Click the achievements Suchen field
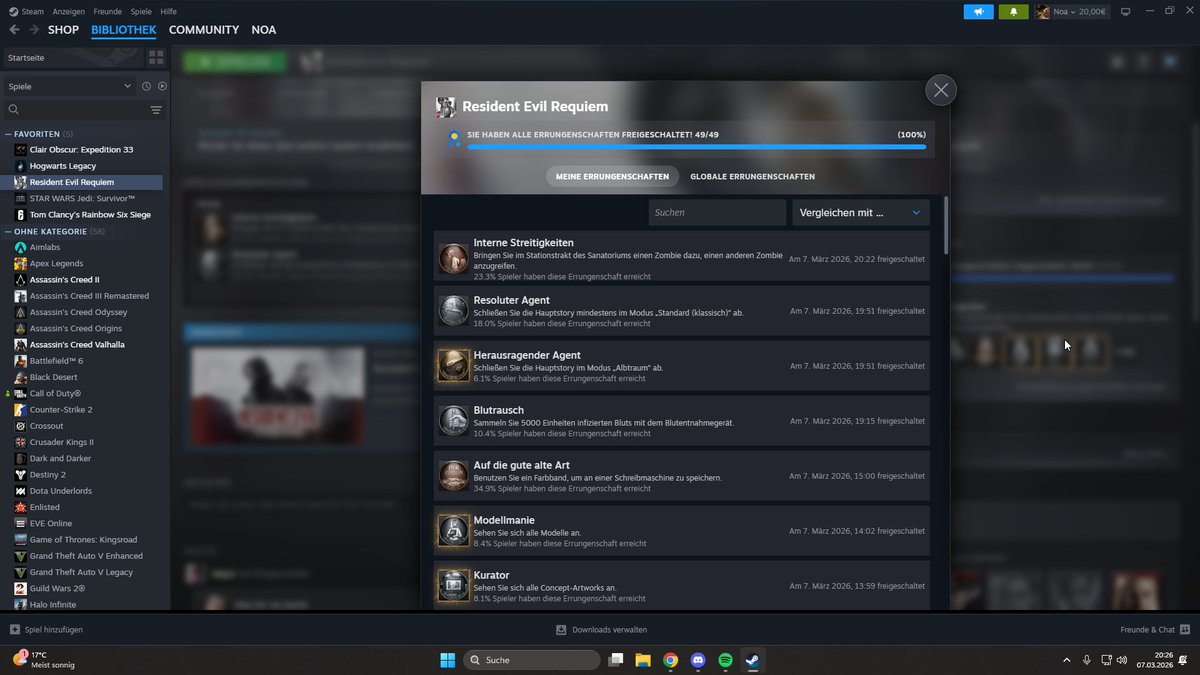This screenshot has width=1200, height=675. [x=717, y=212]
